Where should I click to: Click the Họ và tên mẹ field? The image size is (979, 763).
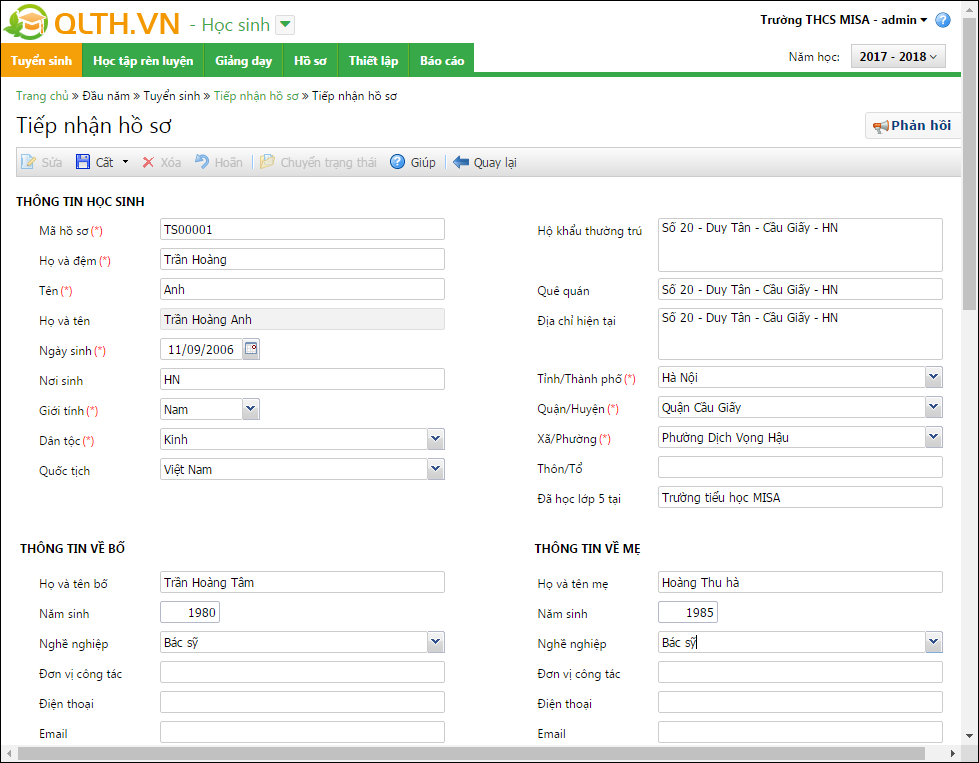[800, 582]
